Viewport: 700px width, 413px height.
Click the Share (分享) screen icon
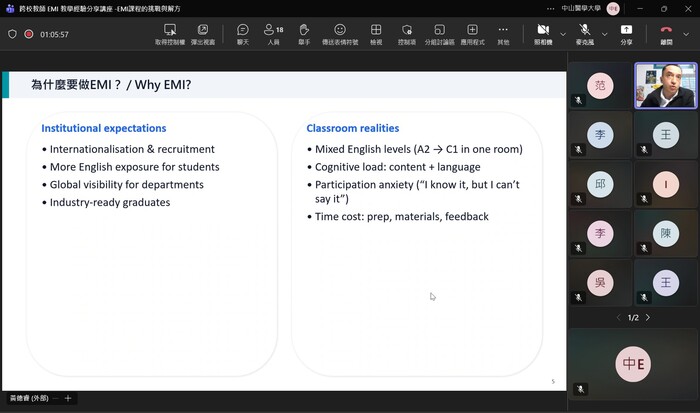tap(626, 30)
